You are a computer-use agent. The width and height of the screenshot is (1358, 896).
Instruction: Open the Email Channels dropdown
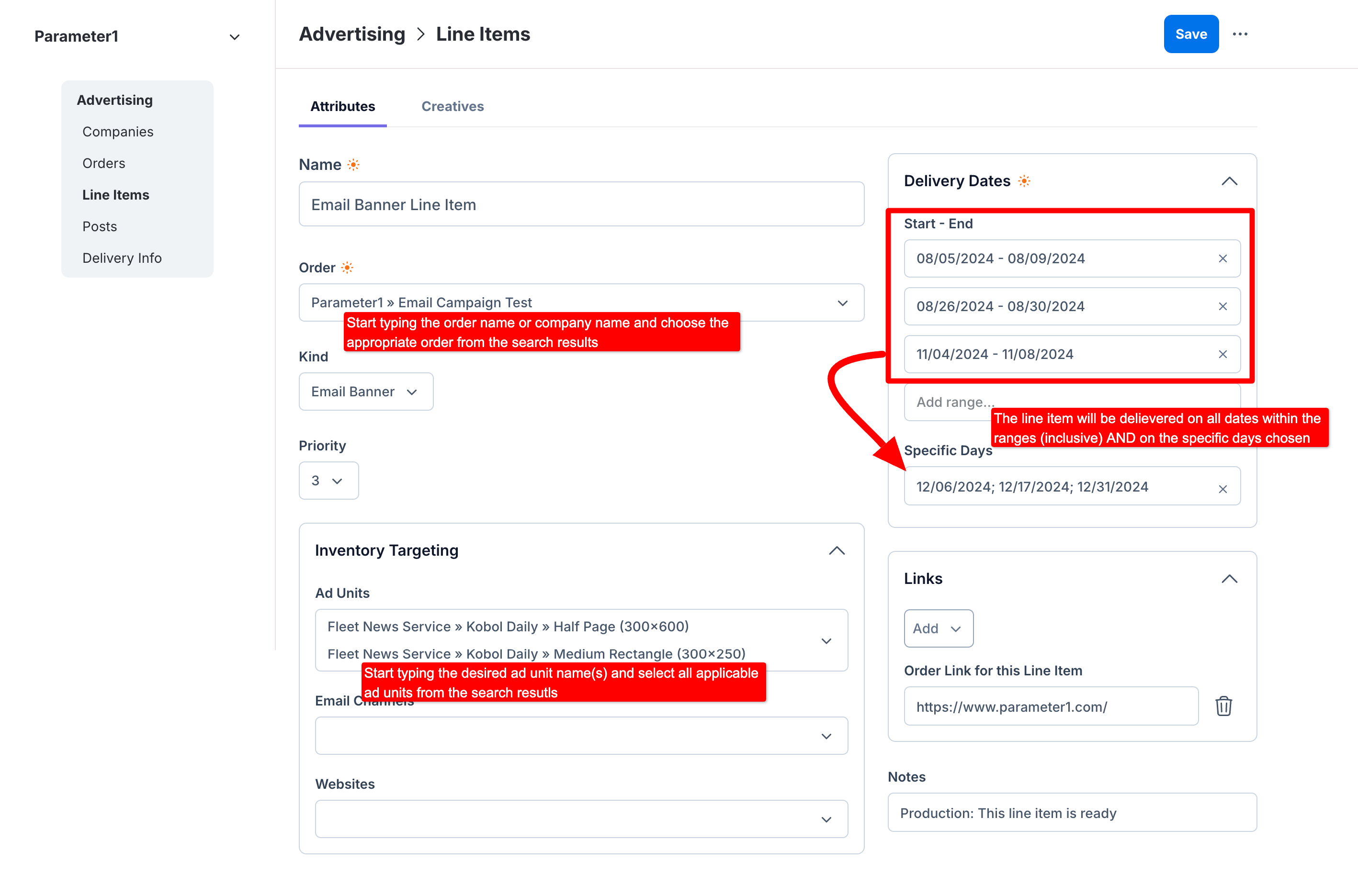(x=581, y=736)
